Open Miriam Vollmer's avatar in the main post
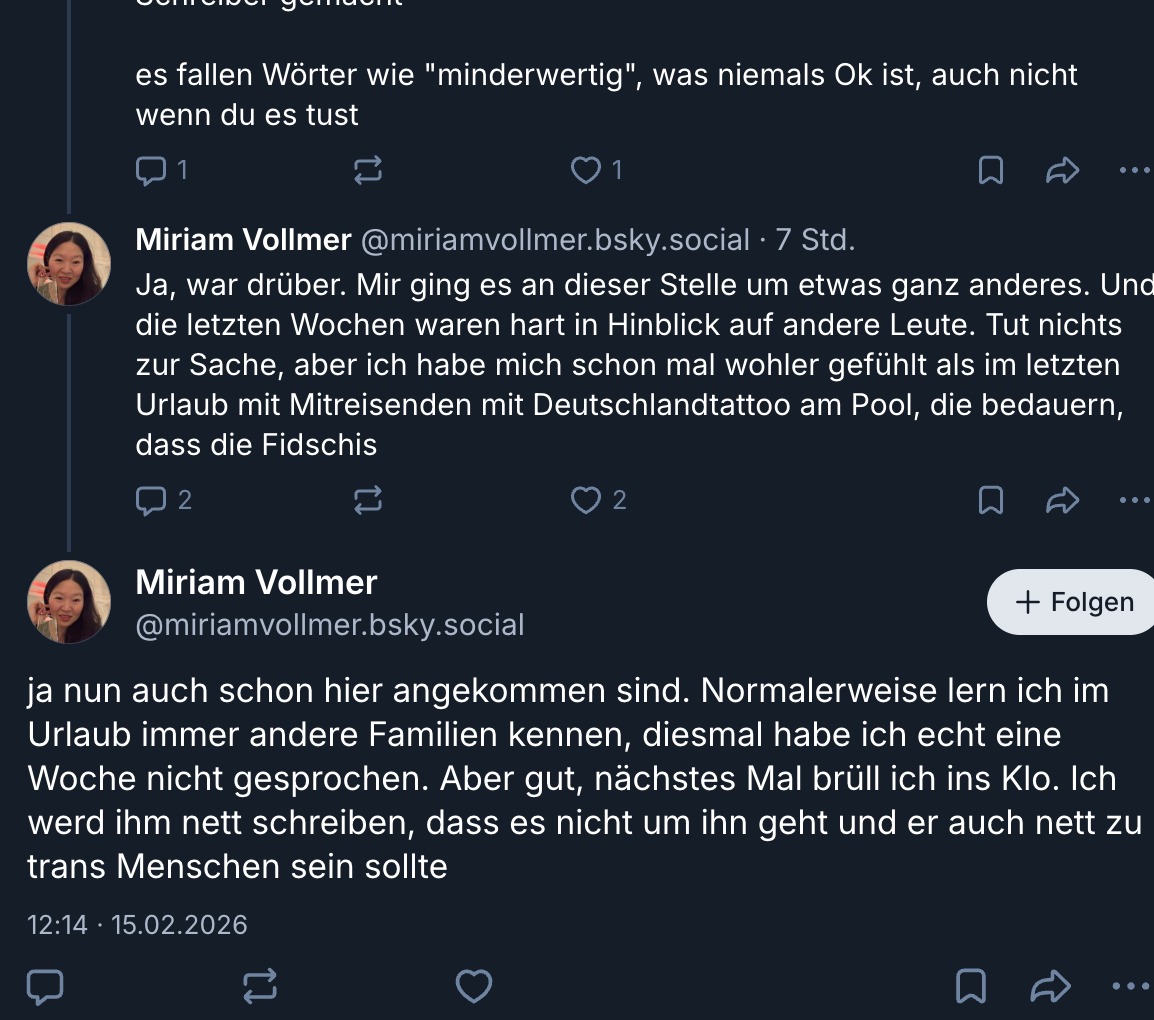The width and height of the screenshot is (1154, 1020). 69,602
